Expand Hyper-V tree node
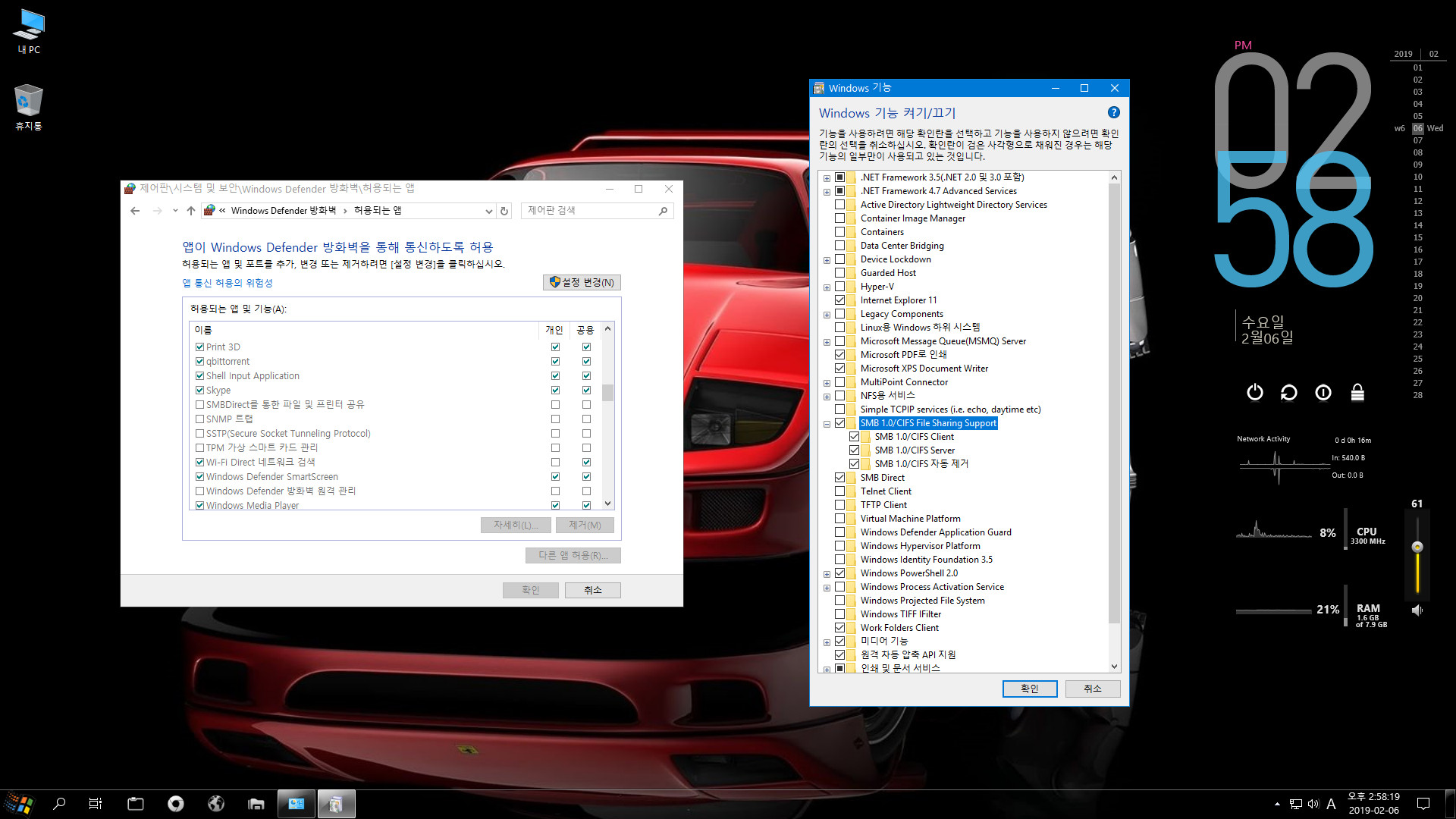 coord(827,287)
